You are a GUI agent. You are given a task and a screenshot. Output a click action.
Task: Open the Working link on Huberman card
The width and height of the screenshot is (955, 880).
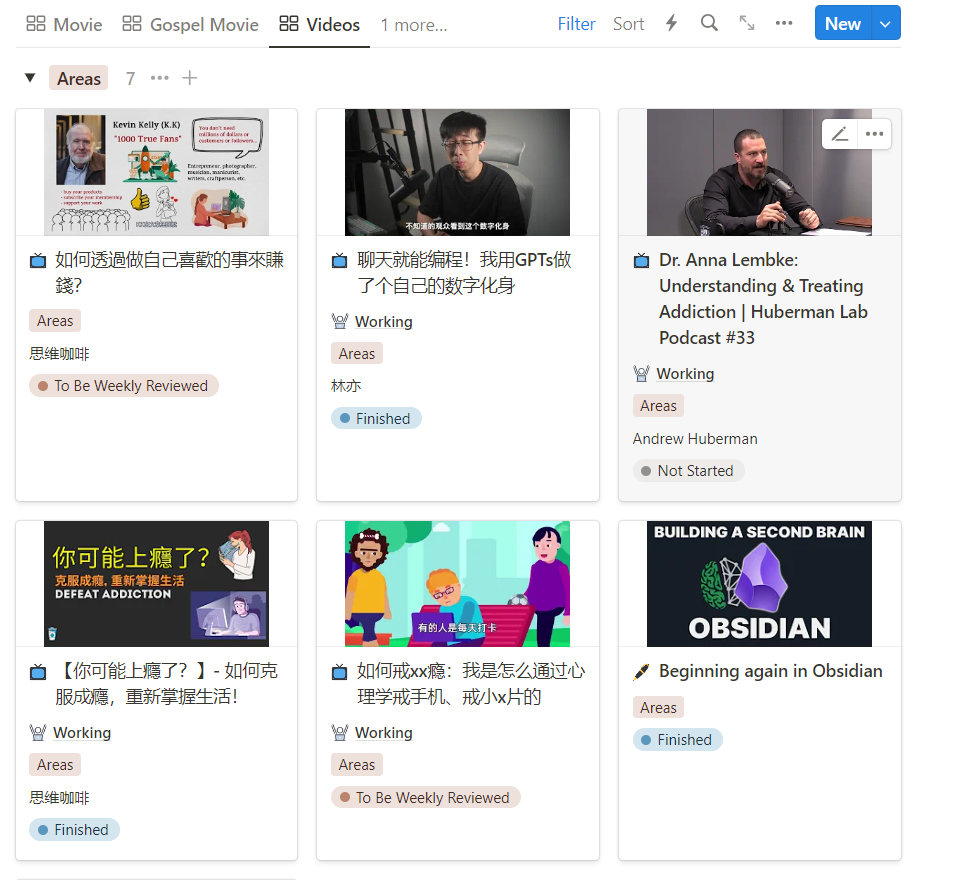[685, 374]
